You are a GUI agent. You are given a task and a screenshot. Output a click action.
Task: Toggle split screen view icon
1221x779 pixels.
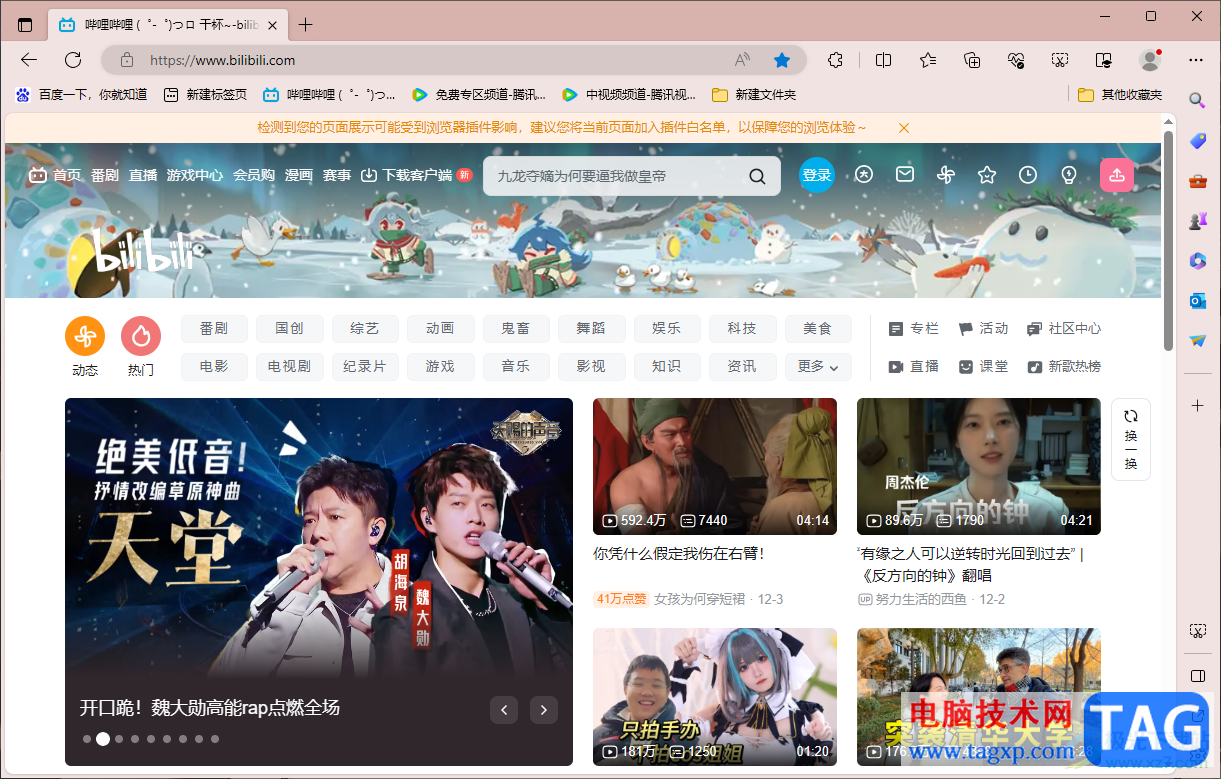click(x=883, y=60)
